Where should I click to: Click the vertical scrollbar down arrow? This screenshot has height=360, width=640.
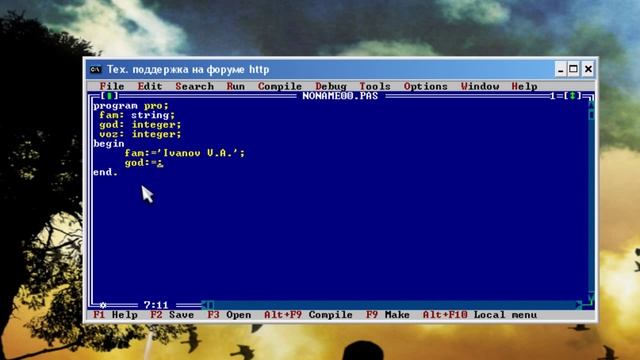591,296
